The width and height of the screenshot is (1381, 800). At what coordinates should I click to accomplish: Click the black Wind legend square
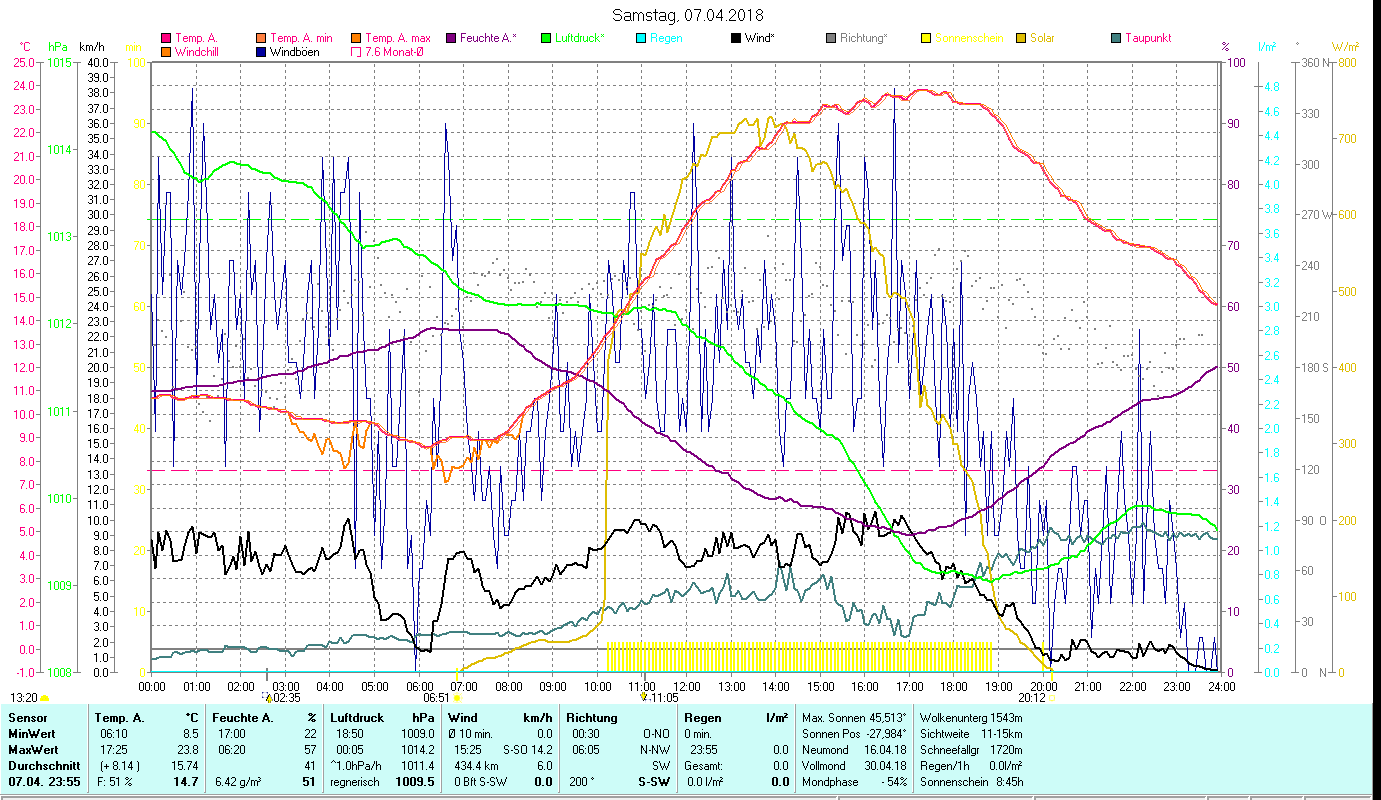(x=735, y=38)
